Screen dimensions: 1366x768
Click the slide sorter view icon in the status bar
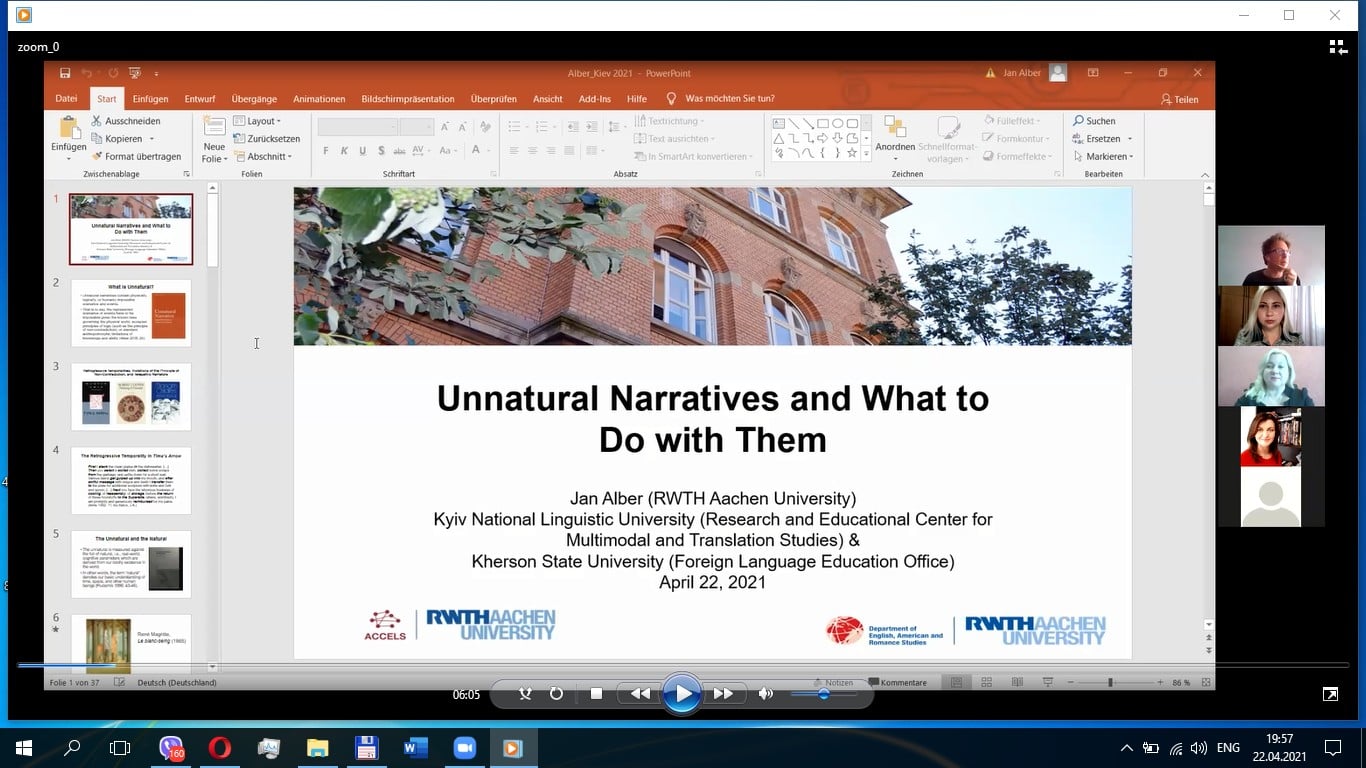[986, 682]
